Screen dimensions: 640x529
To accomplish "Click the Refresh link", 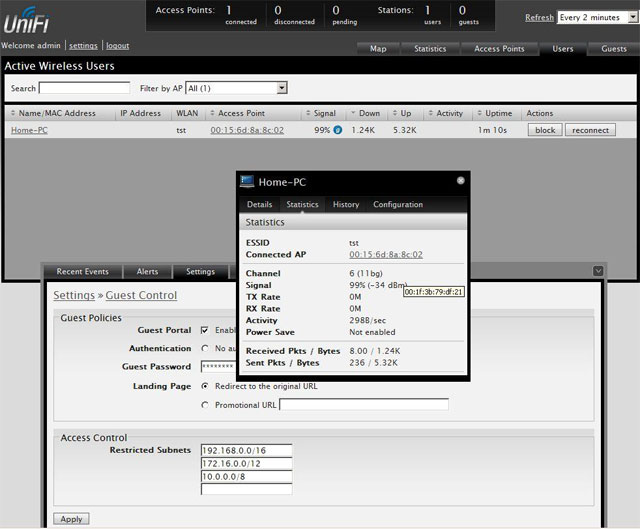I will point(539,17).
